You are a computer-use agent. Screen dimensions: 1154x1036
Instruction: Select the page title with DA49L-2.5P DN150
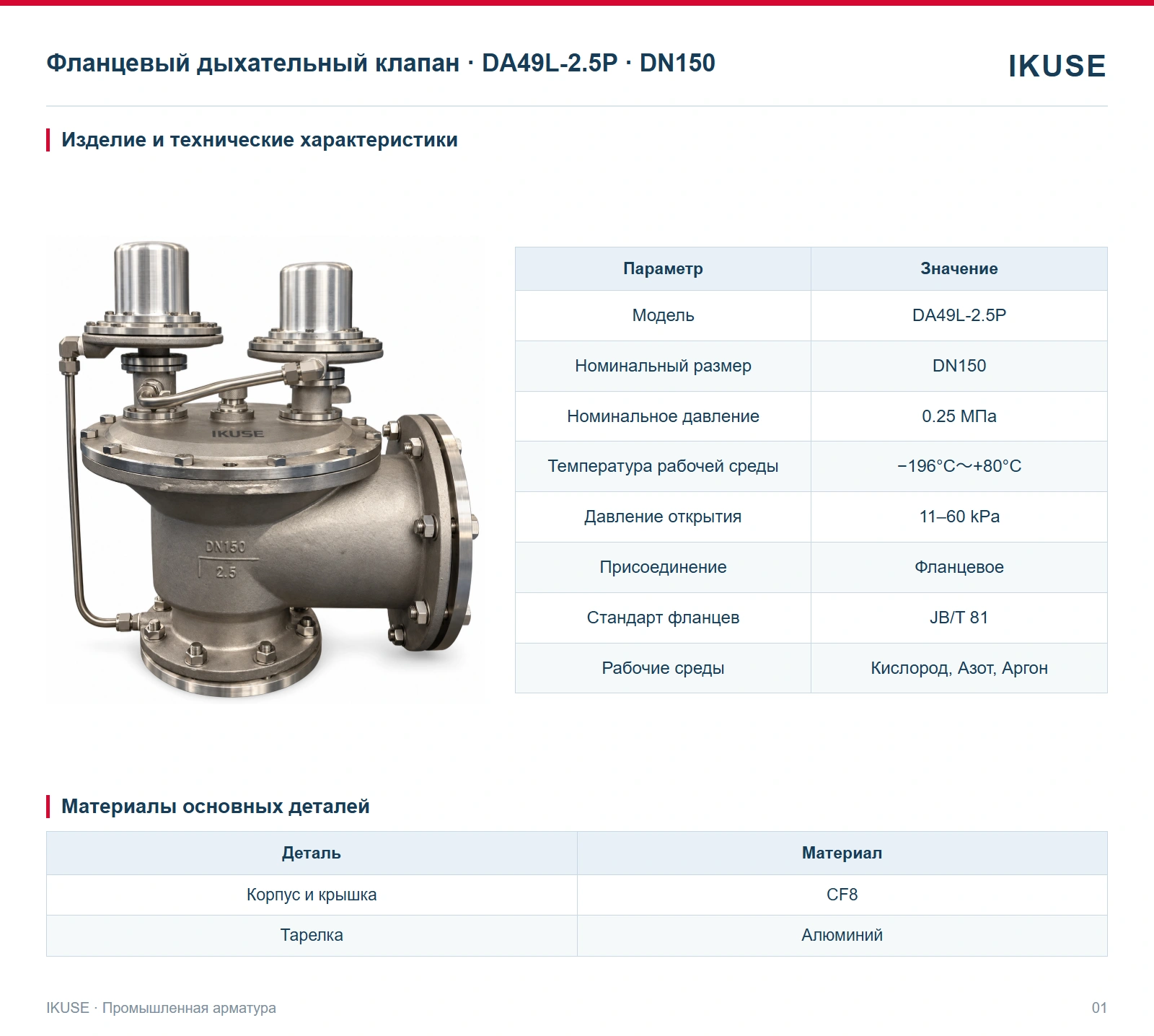[x=381, y=63]
